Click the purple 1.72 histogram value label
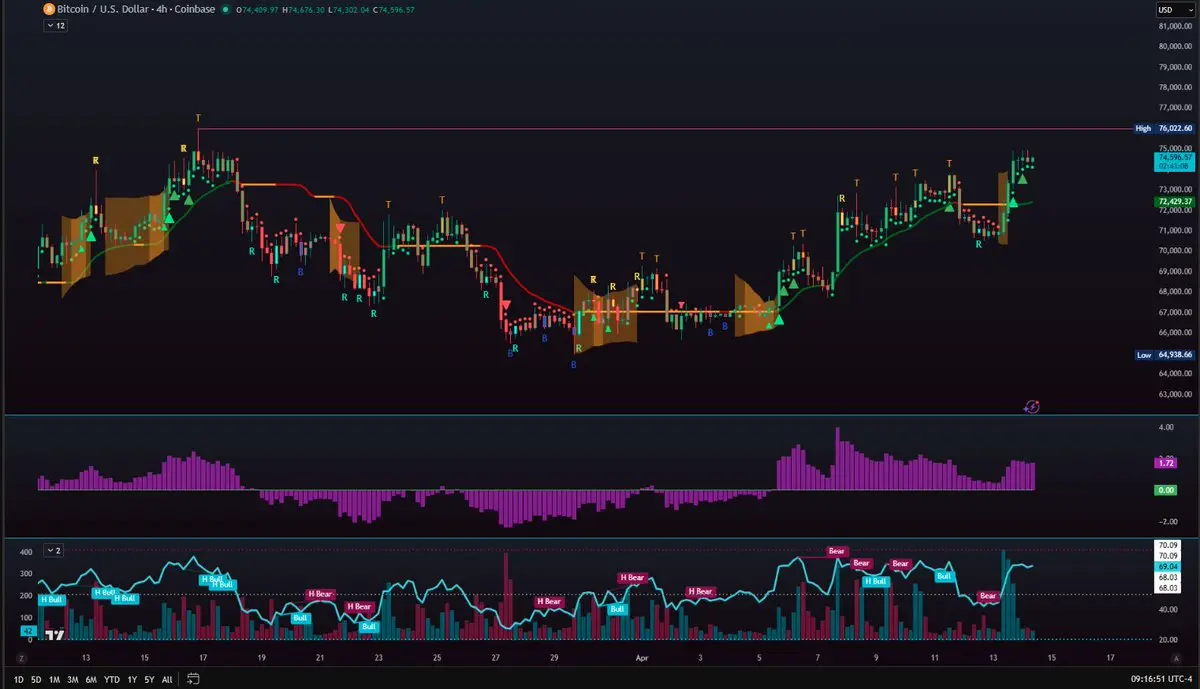The image size is (1200, 689). (1165, 463)
